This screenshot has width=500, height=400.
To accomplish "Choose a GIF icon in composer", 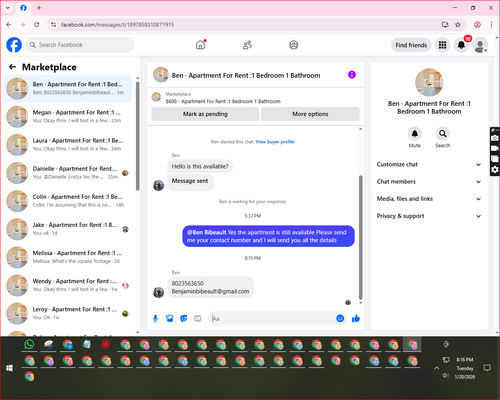I will 198,318.
